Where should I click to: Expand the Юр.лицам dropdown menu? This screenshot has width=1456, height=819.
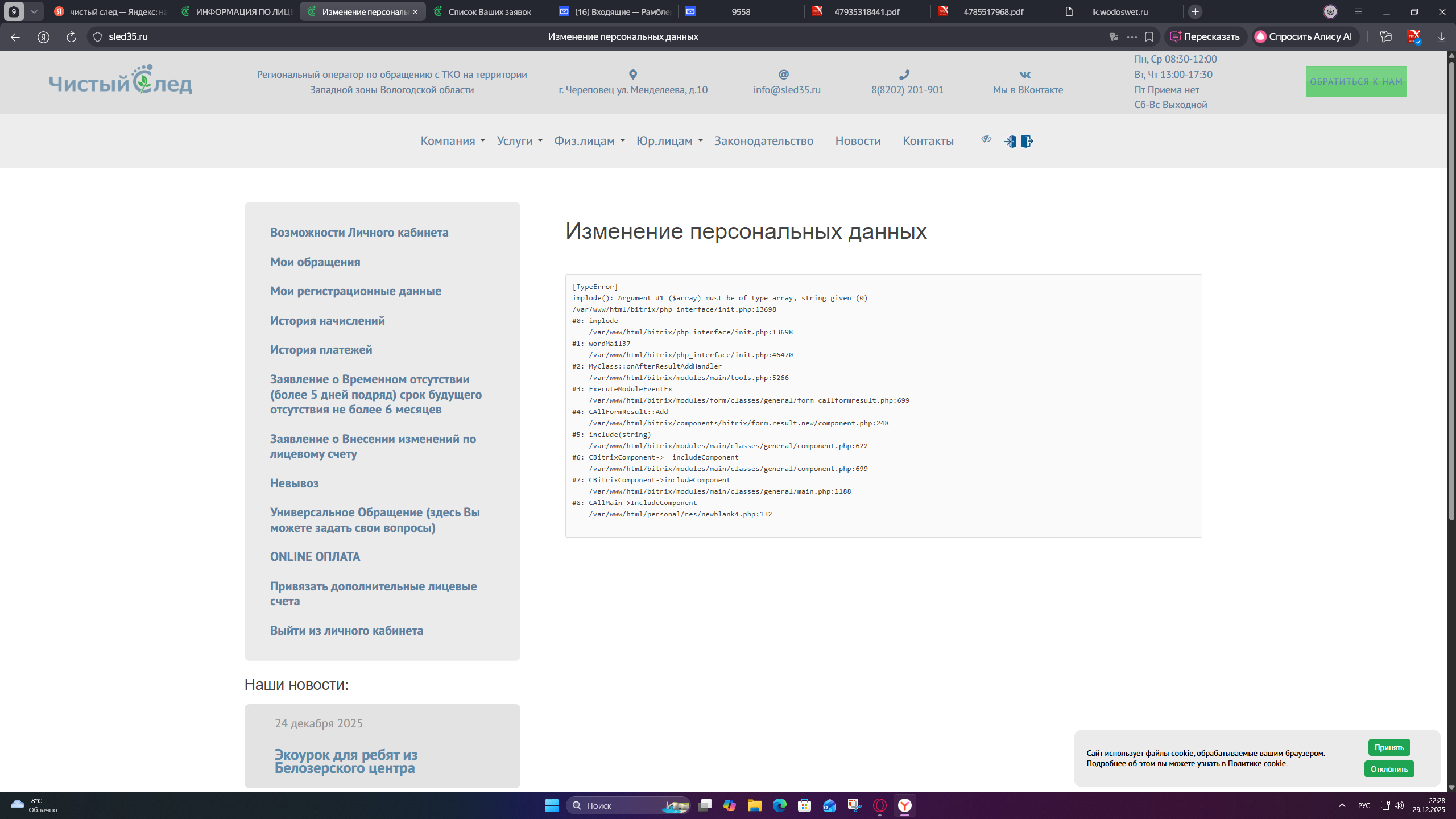coord(669,141)
